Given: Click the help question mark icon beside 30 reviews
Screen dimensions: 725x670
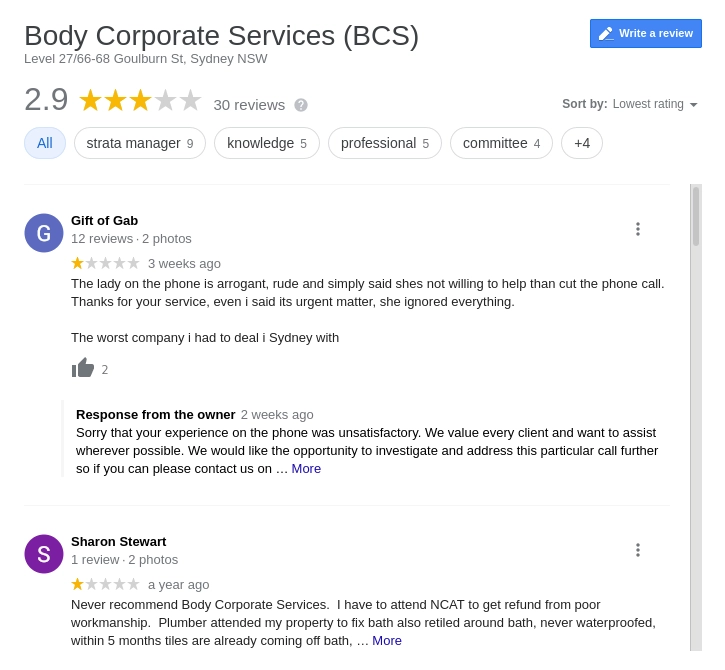Looking at the screenshot, I should click(x=301, y=105).
